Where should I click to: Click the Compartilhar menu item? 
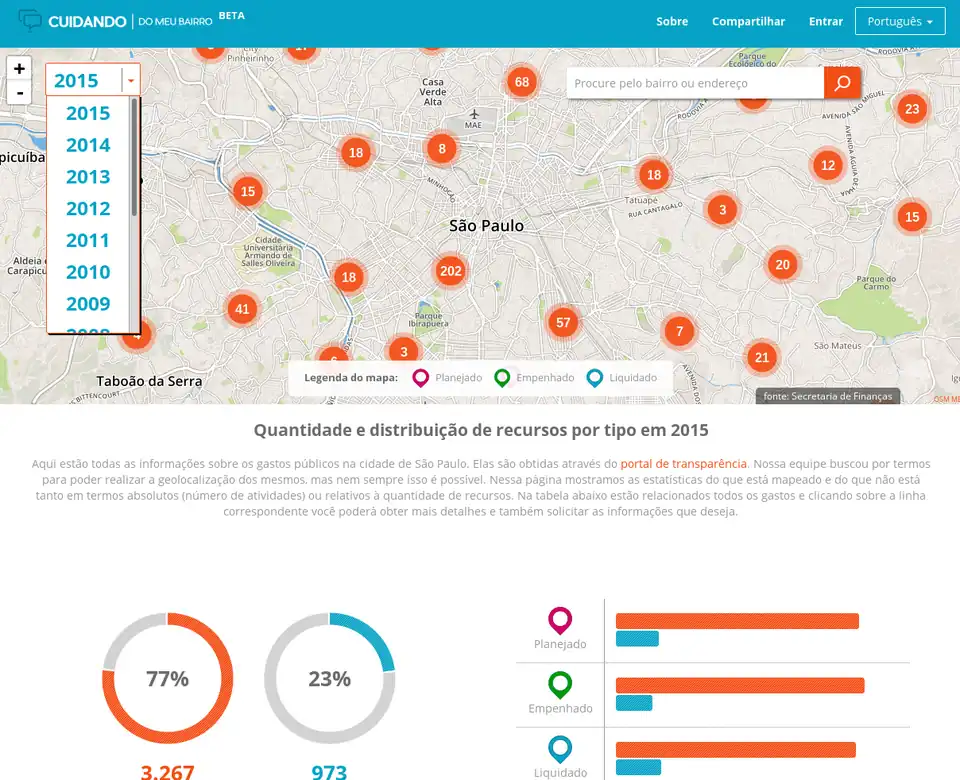click(748, 21)
